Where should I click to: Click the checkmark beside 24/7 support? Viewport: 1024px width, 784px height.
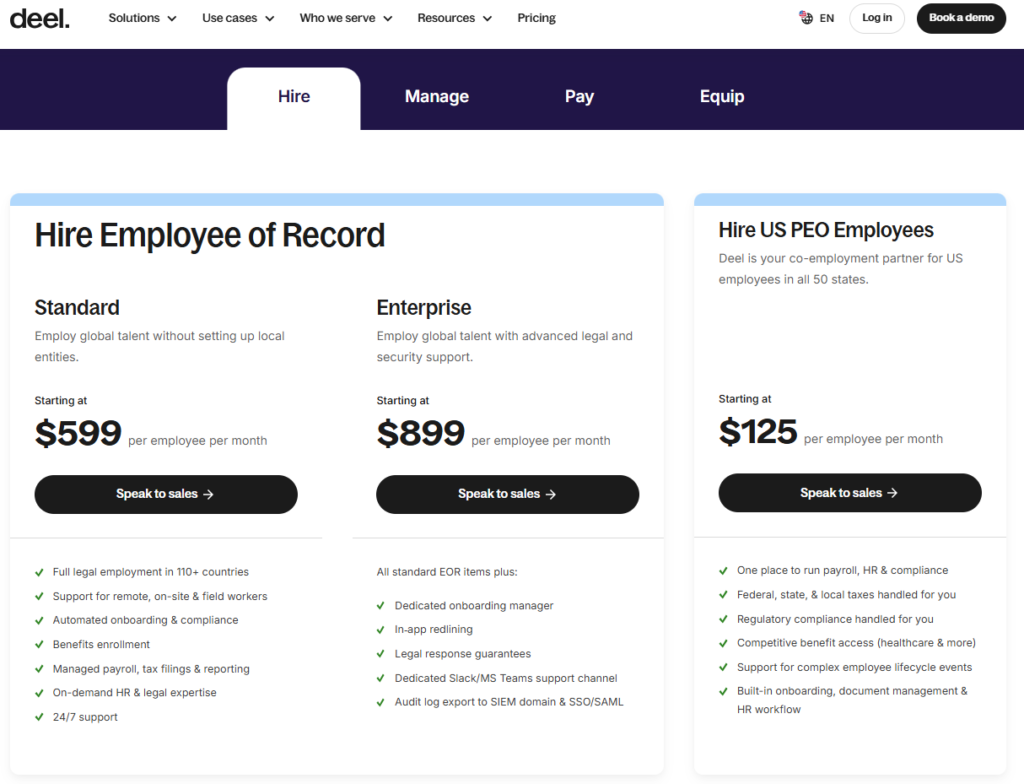click(40, 717)
